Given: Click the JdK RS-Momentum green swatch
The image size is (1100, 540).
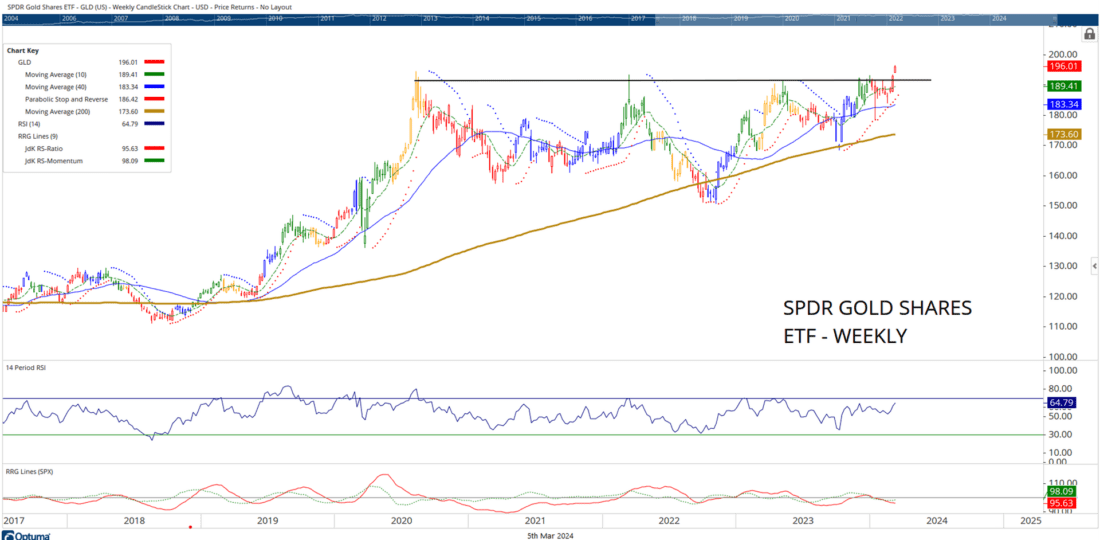Looking at the screenshot, I should click(153, 161).
